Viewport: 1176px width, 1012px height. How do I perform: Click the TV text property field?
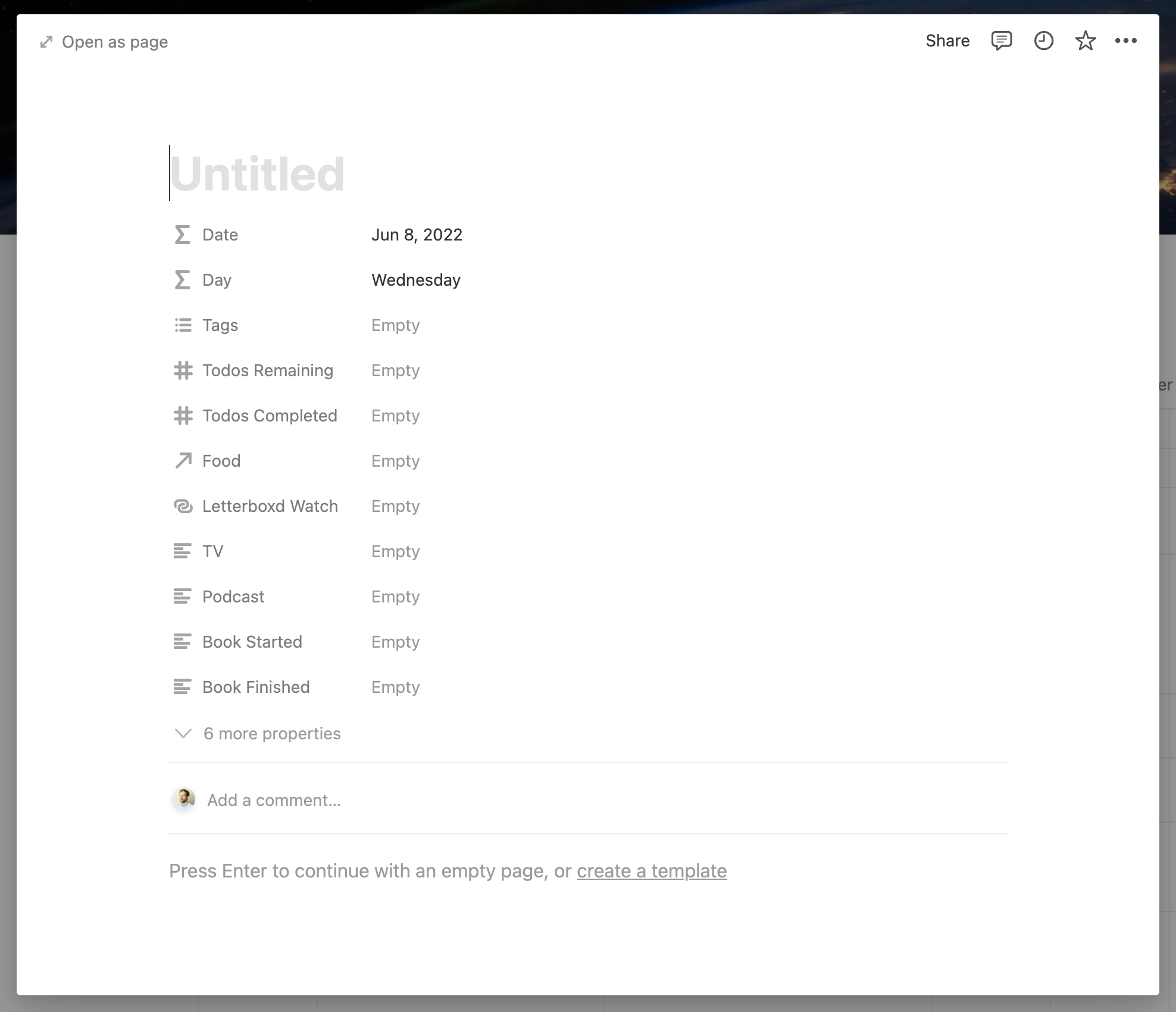(396, 551)
